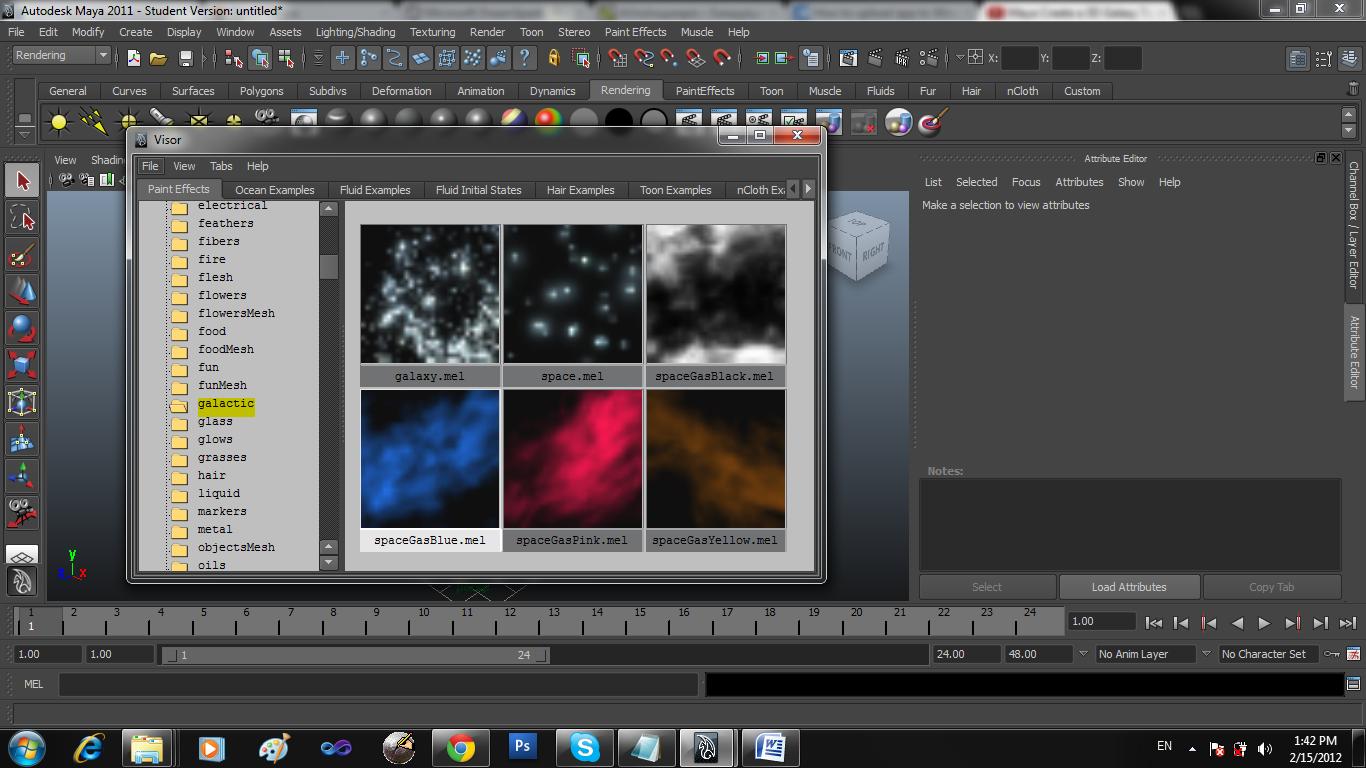1366x768 pixels.
Task: Go to start of playback range
Action: click(x=1153, y=622)
